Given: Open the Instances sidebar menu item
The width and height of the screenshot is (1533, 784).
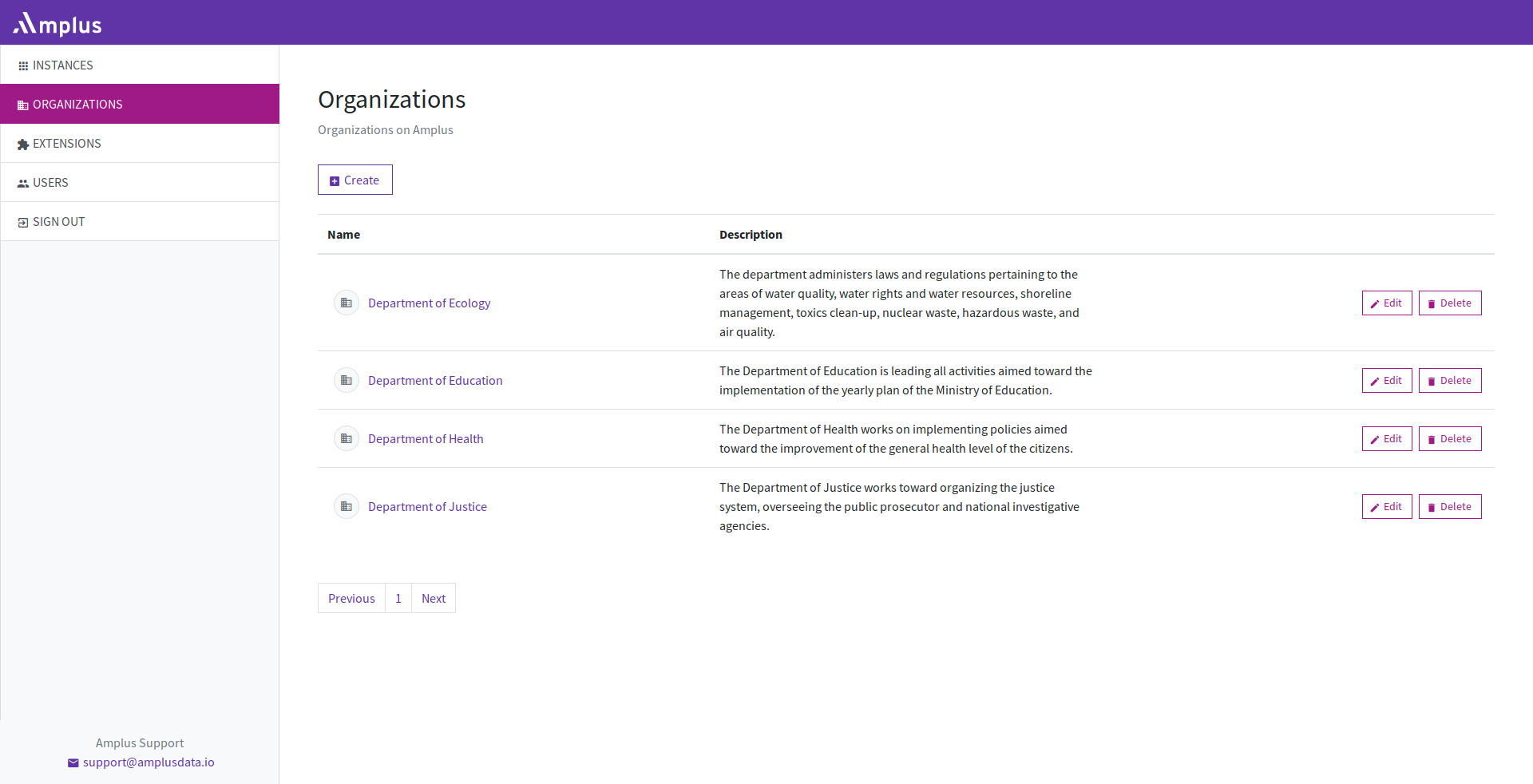Looking at the screenshot, I should 140,65.
